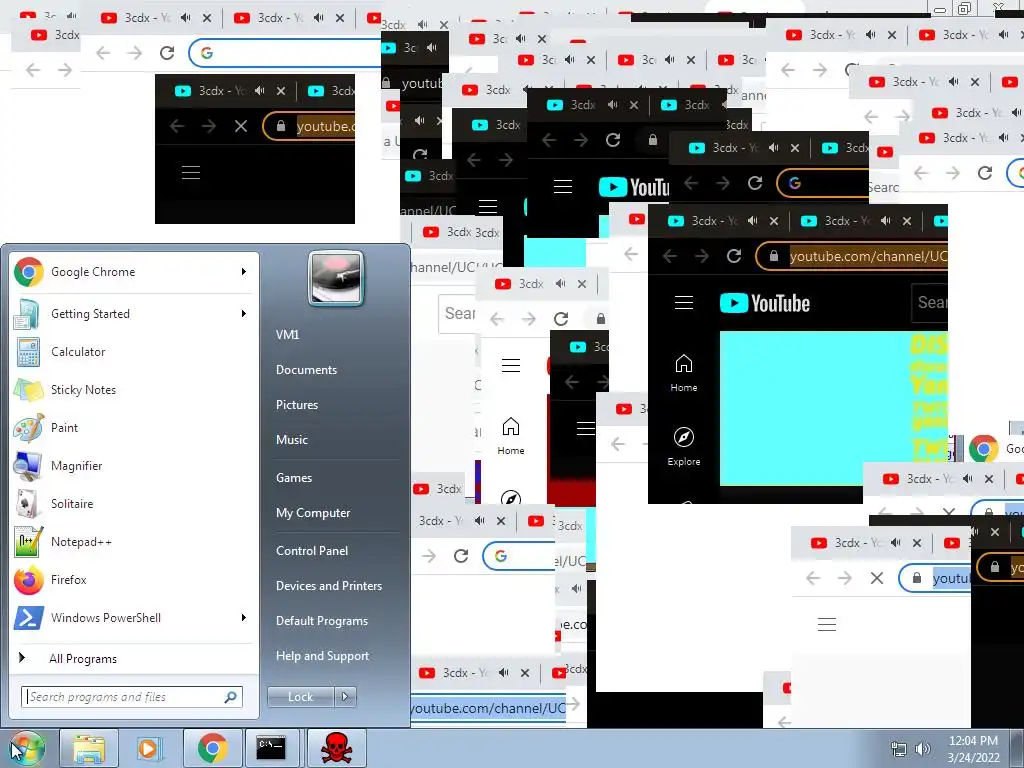Screen dimensions: 1024x768
Task: Open Getting Started in the Start menu
Action: tap(134, 314)
